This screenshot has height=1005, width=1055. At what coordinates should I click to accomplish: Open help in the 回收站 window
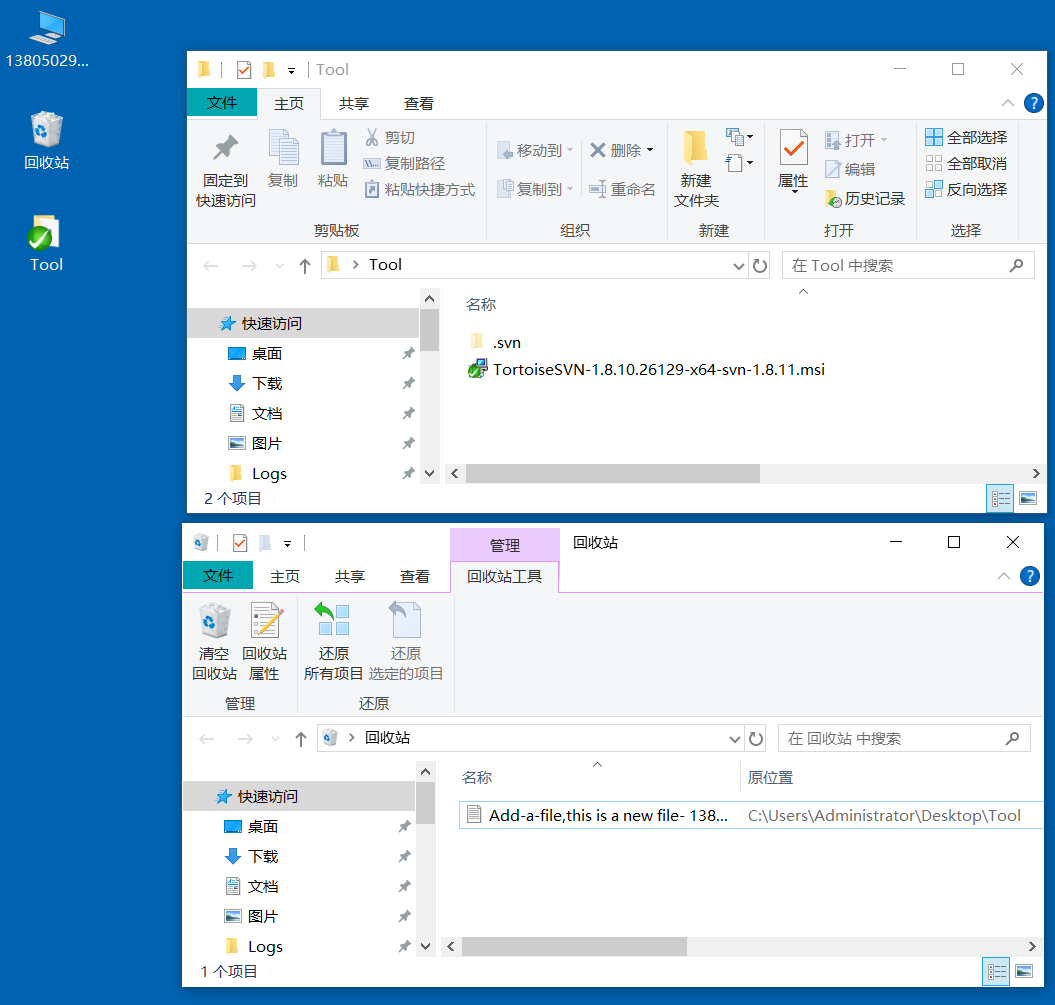pos(1029,576)
